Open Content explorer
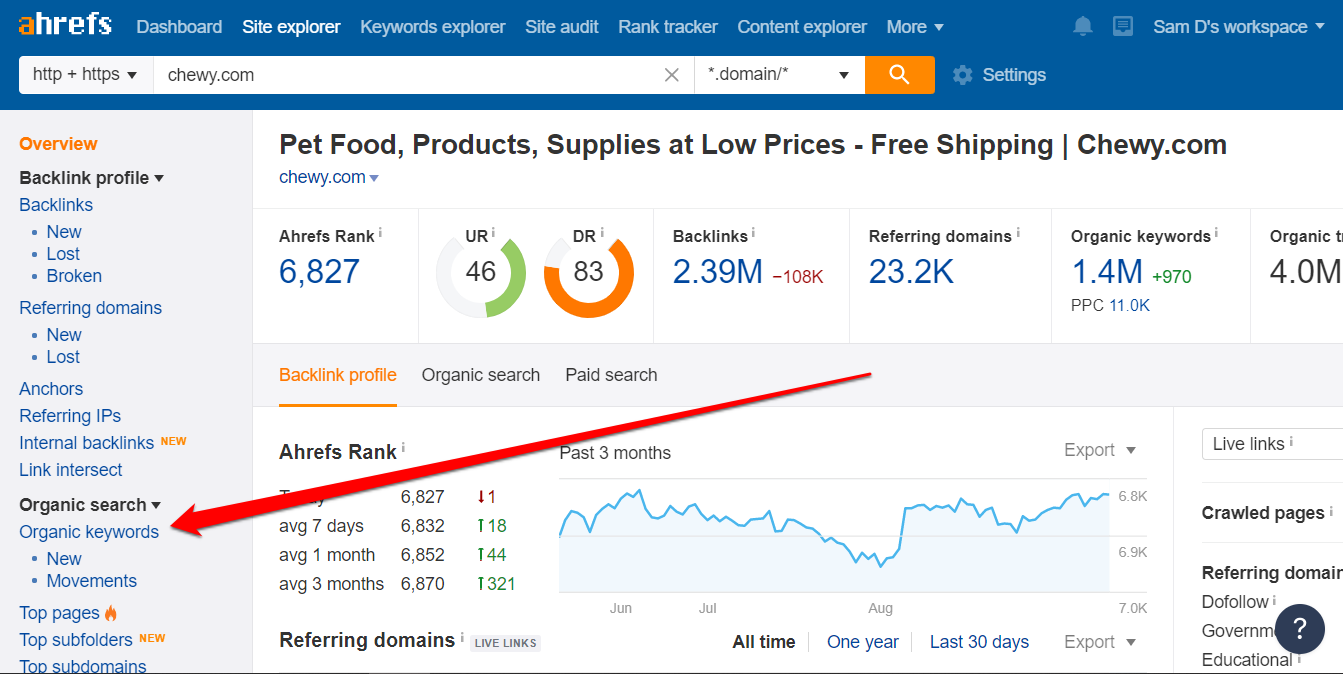 [x=802, y=27]
